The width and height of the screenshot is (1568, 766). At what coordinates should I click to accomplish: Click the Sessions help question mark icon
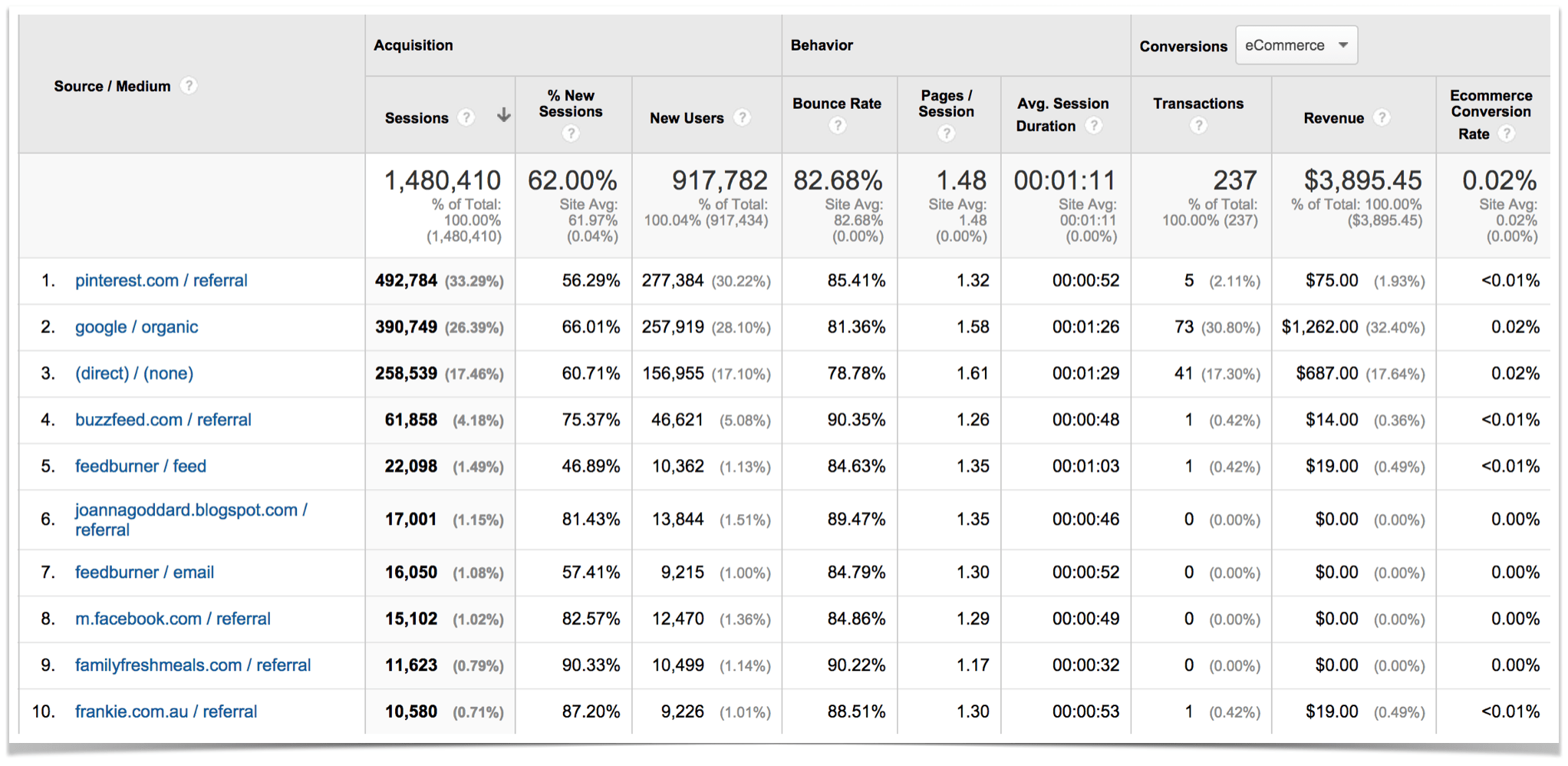[466, 118]
